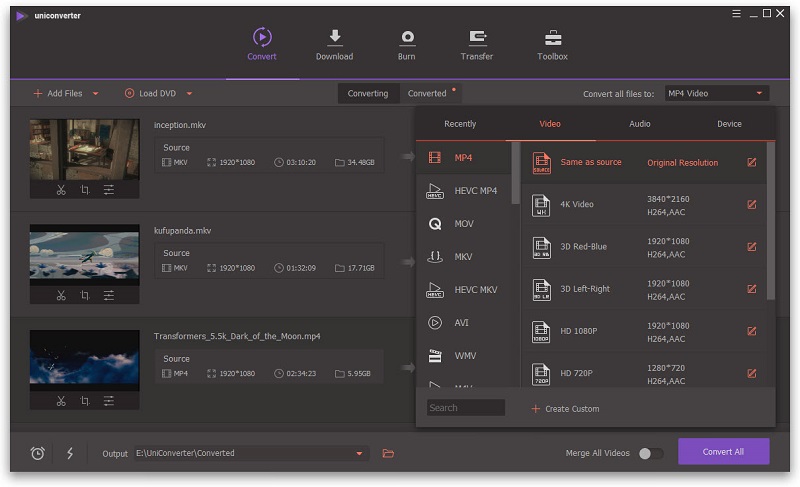
Task: Click Load DVD
Action: [x=151, y=93]
